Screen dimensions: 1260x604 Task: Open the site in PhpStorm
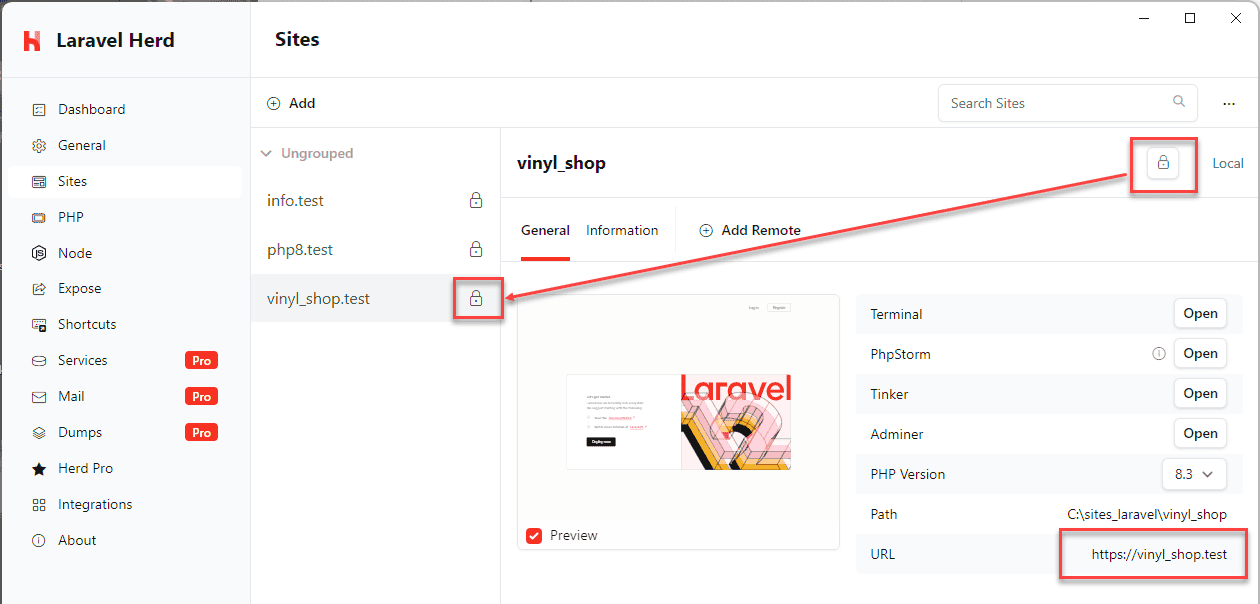(x=1200, y=354)
